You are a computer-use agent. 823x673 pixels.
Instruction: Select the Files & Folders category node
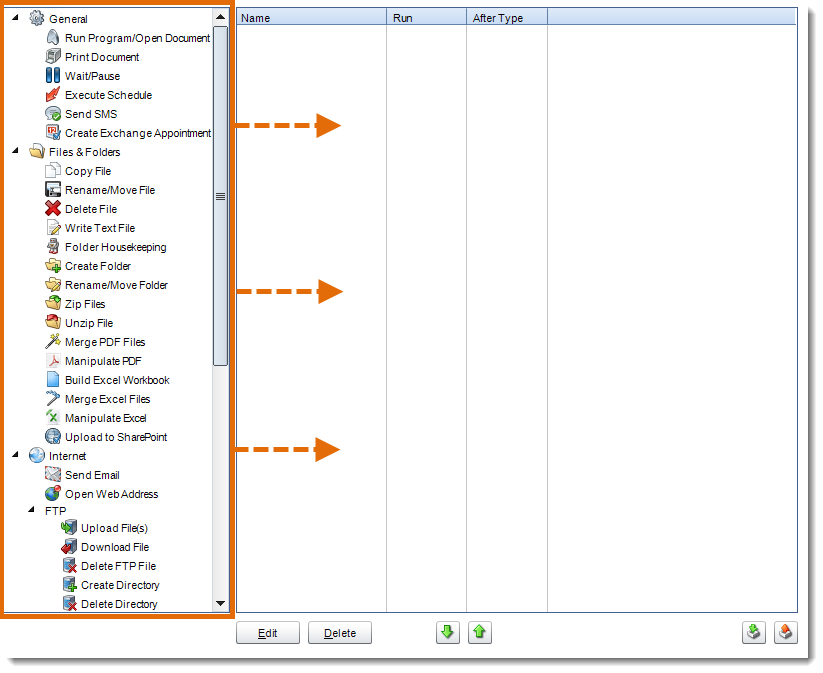85,152
